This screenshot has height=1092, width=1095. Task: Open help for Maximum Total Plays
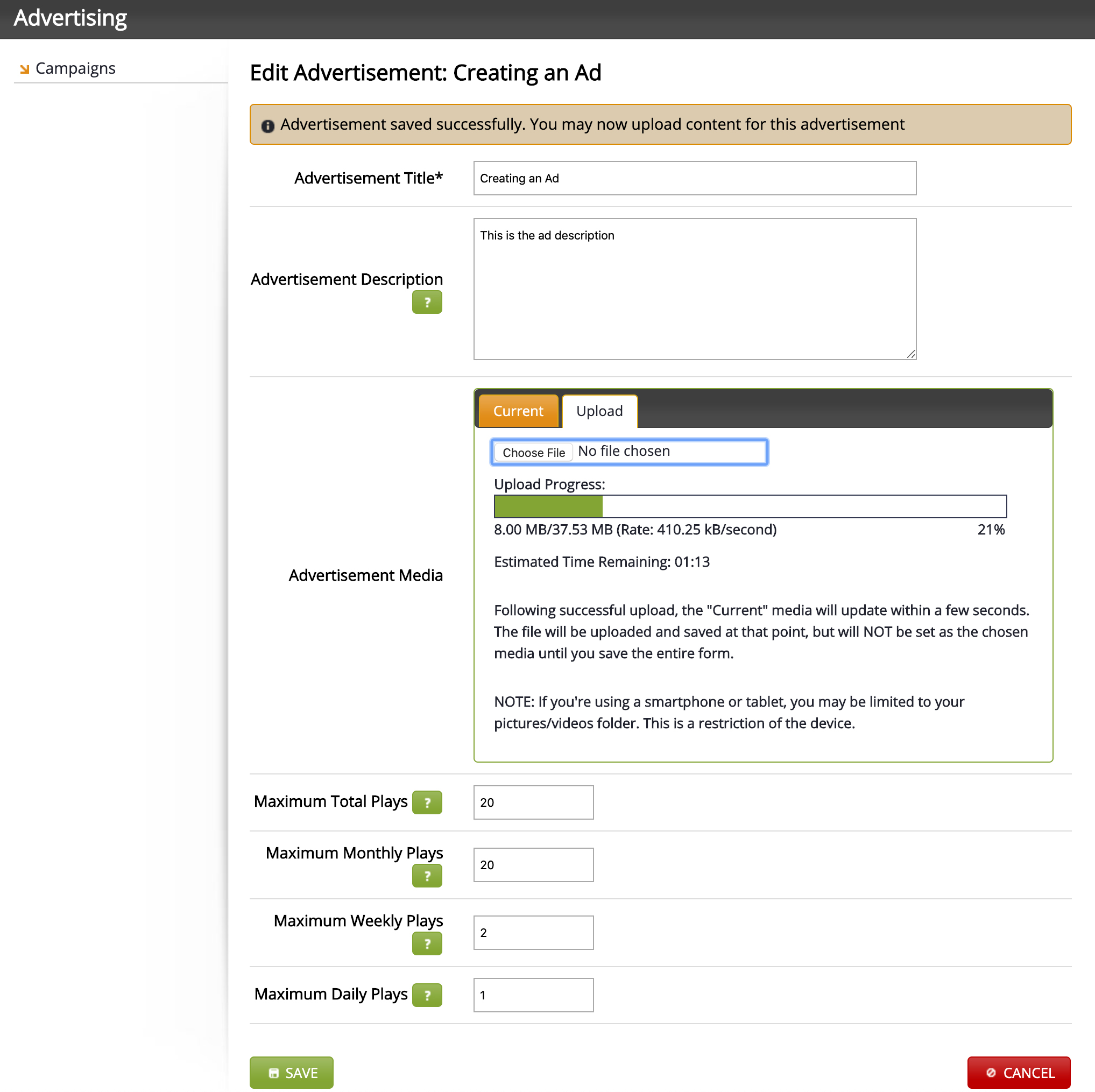tap(427, 802)
